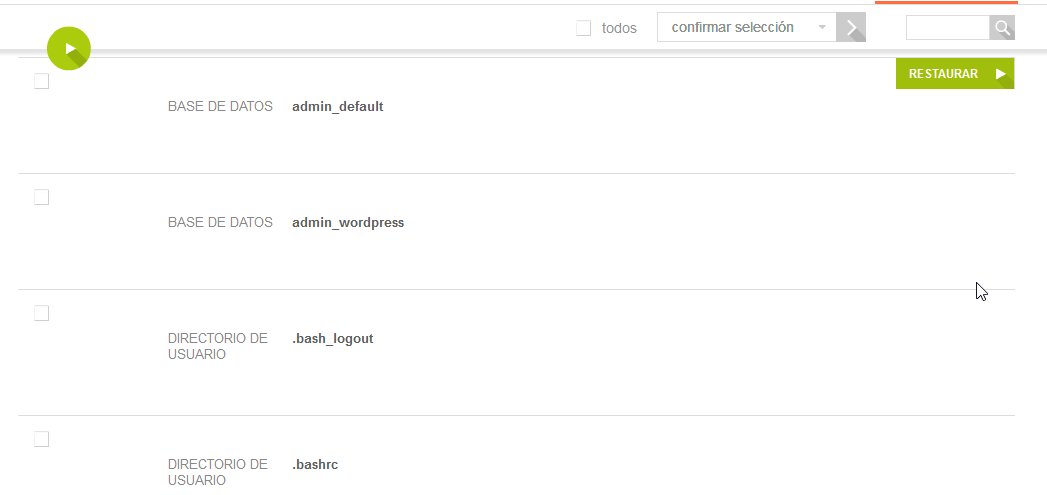The image size is (1047, 495).
Task: Focus the search input field
Action: pos(948,28)
